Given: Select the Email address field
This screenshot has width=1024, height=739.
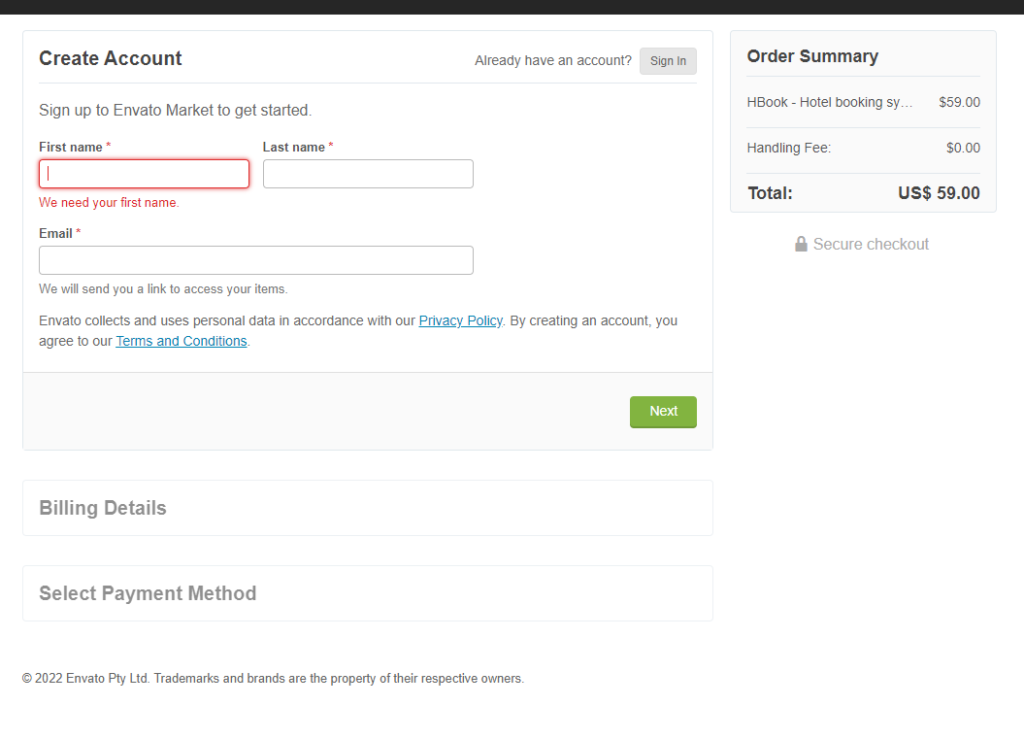Looking at the screenshot, I should pyautogui.click(x=256, y=260).
